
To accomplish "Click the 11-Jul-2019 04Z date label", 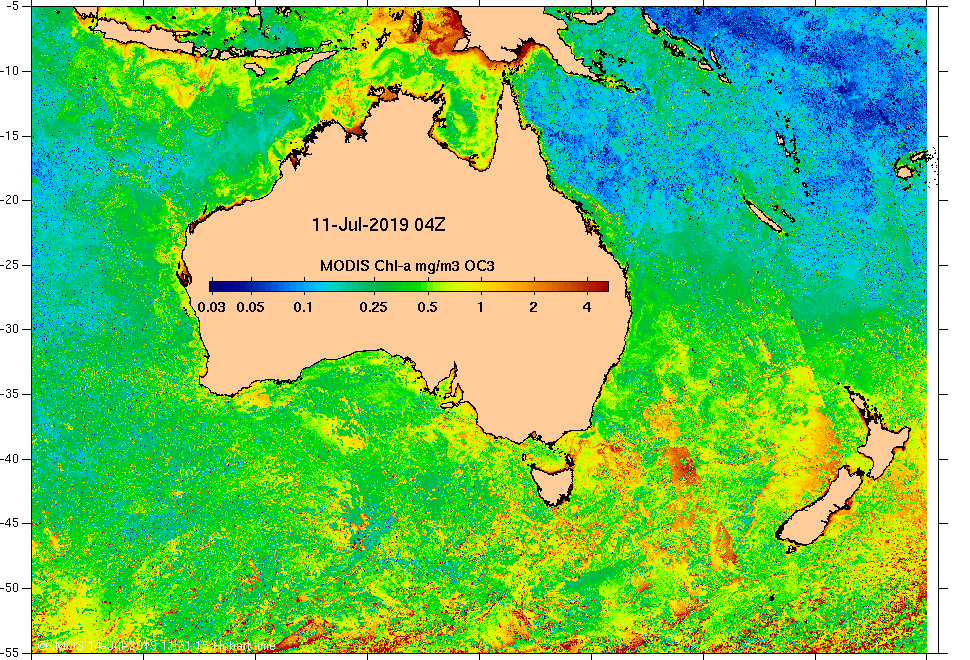I will 378,225.
